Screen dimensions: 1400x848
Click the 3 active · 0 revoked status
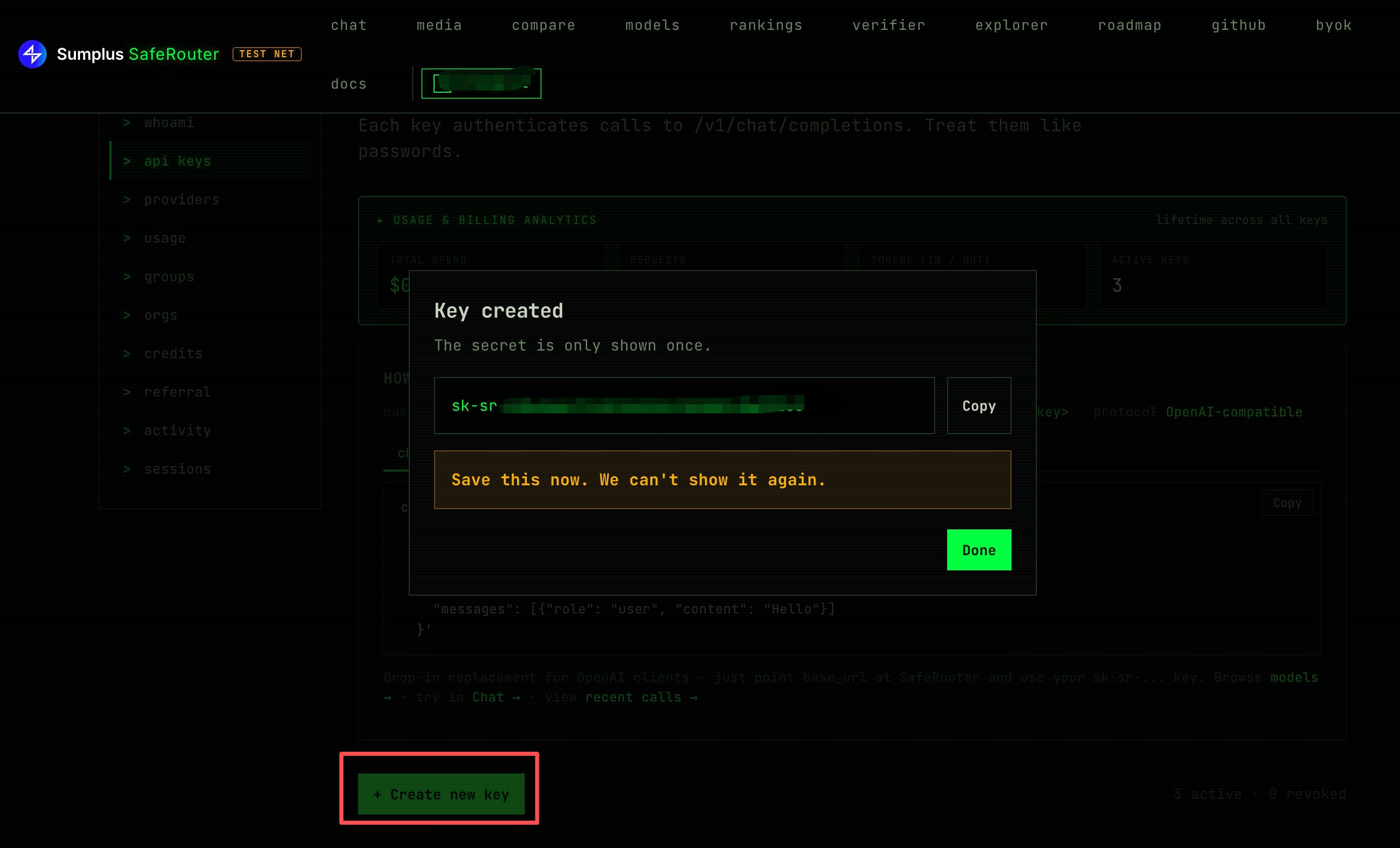pyautogui.click(x=1260, y=794)
